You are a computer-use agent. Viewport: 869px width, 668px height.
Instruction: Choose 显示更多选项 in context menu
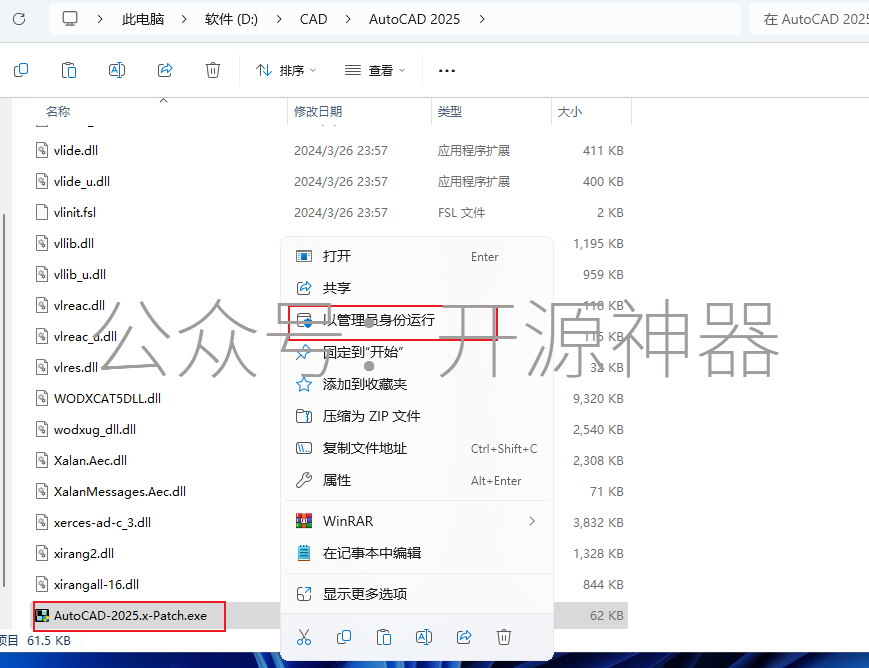pyautogui.click(x=417, y=594)
